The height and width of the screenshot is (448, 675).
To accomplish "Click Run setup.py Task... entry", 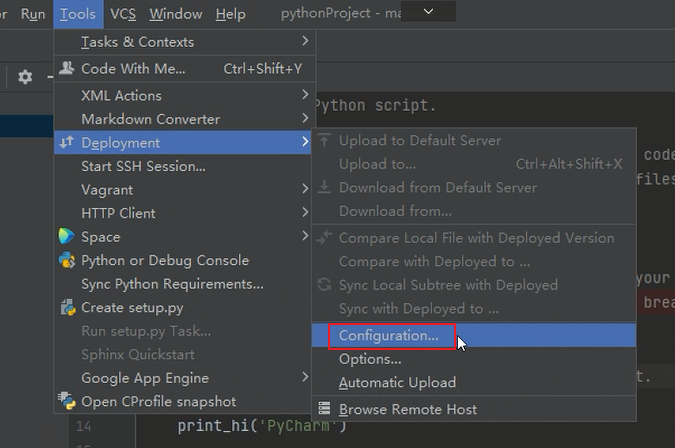I will [183, 331].
